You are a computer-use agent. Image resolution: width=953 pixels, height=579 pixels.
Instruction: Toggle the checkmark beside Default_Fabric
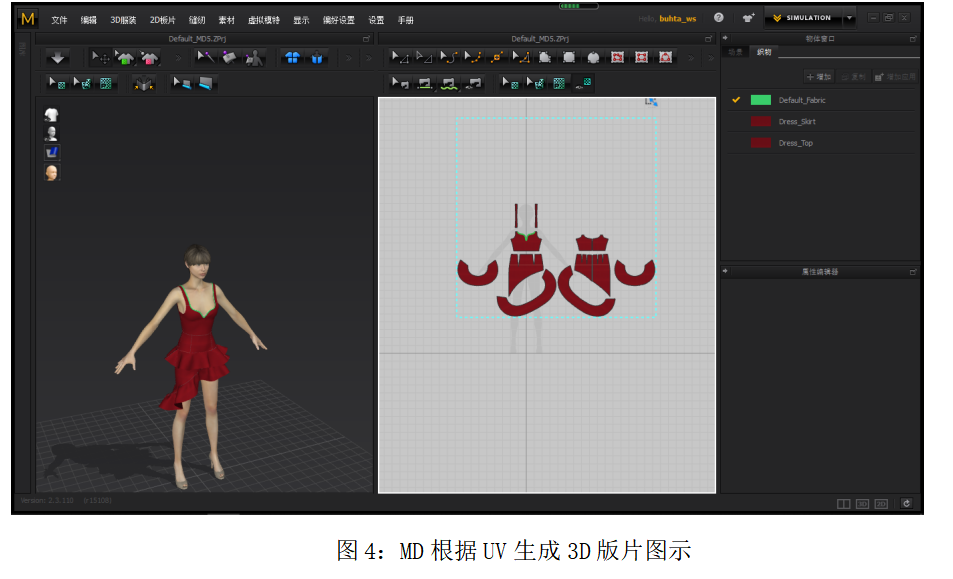(736, 100)
